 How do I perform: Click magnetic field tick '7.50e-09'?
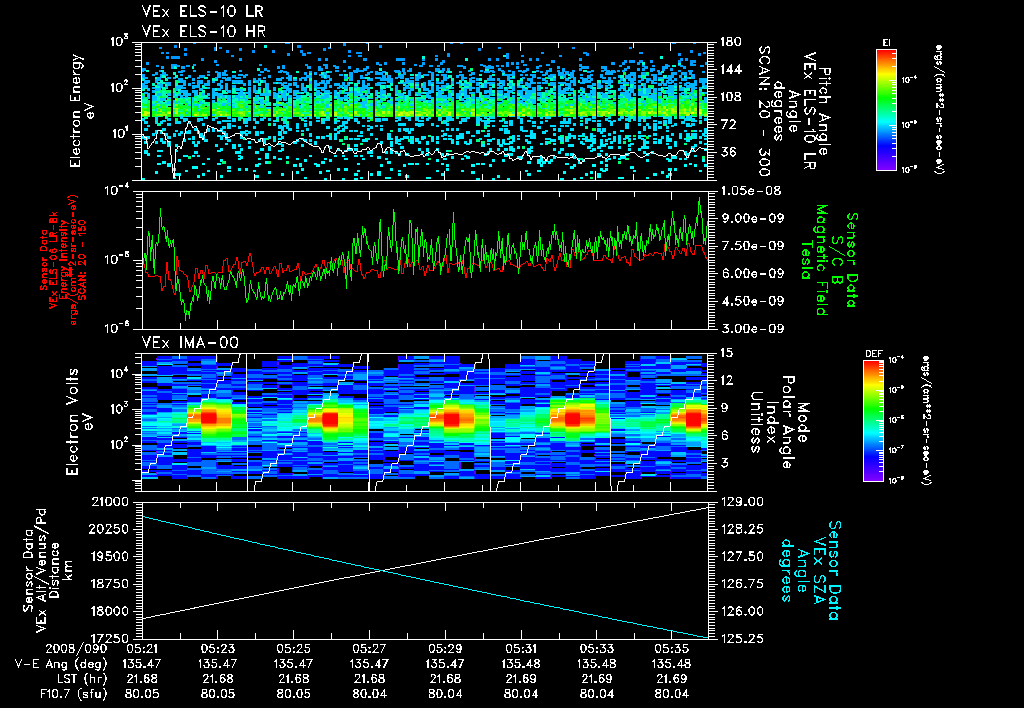click(x=751, y=246)
